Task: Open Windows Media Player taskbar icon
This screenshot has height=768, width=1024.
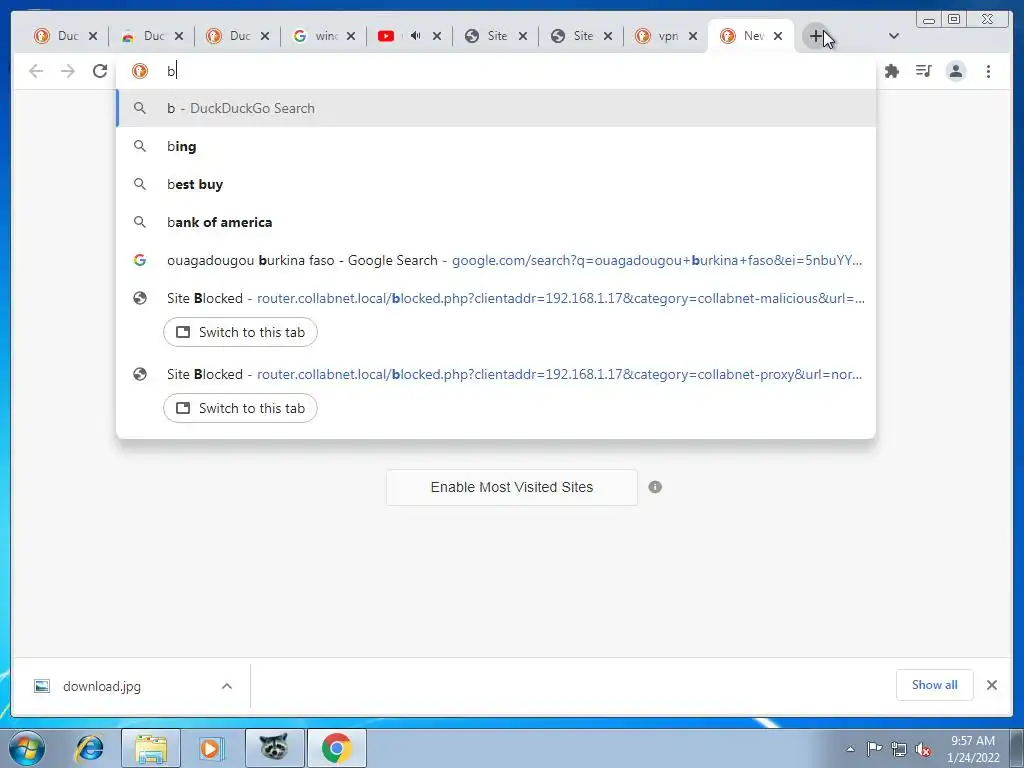Action: click(x=211, y=748)
